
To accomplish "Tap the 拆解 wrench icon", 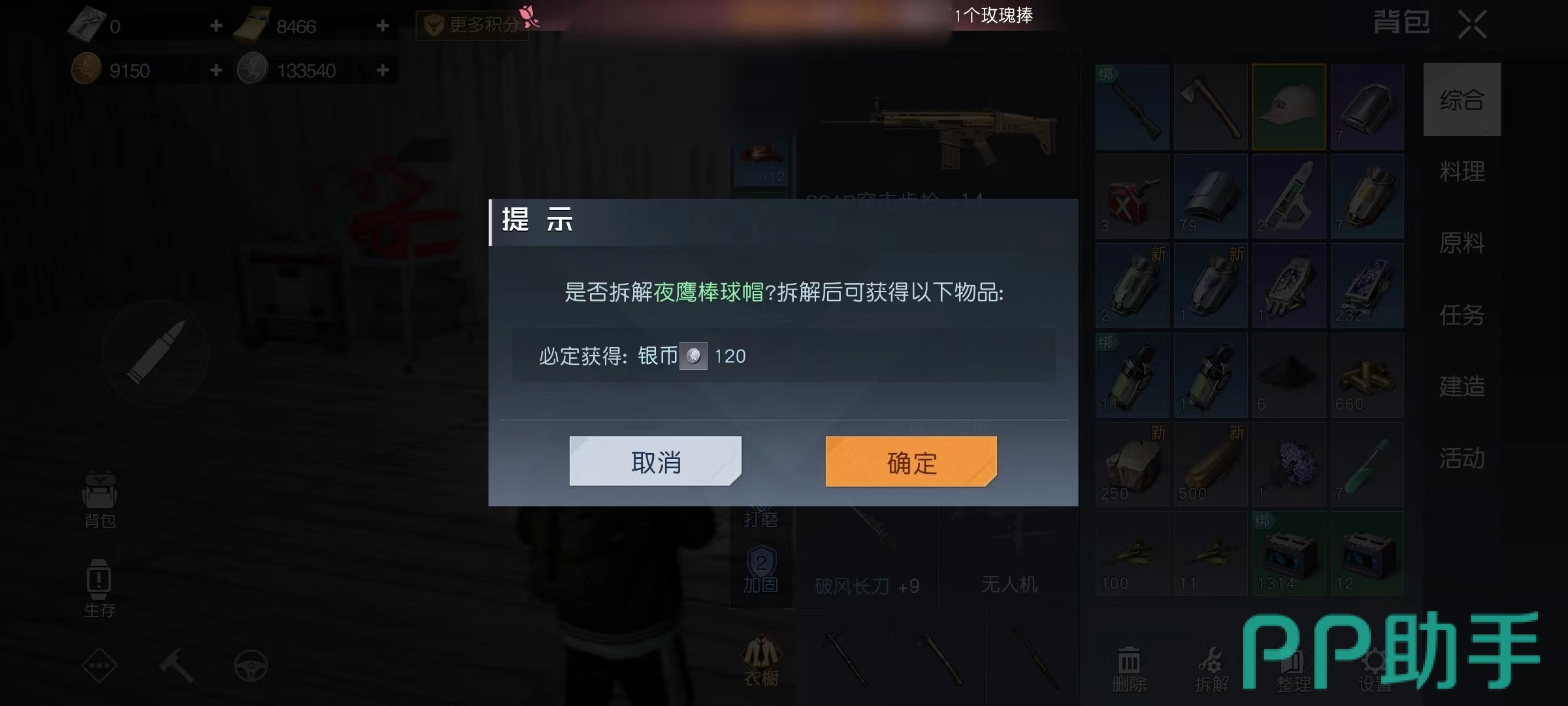I will tap(1211, 669).
